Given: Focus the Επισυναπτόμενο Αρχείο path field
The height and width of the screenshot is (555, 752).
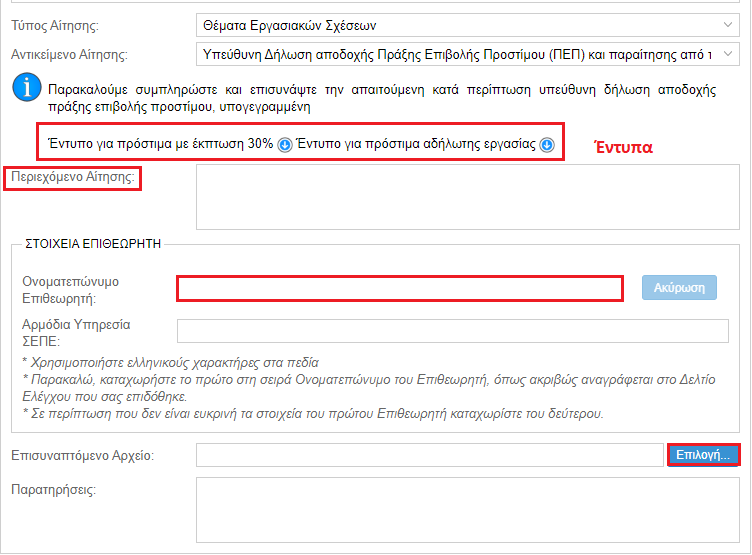Looking at the screenshot, I should [430, 455].
